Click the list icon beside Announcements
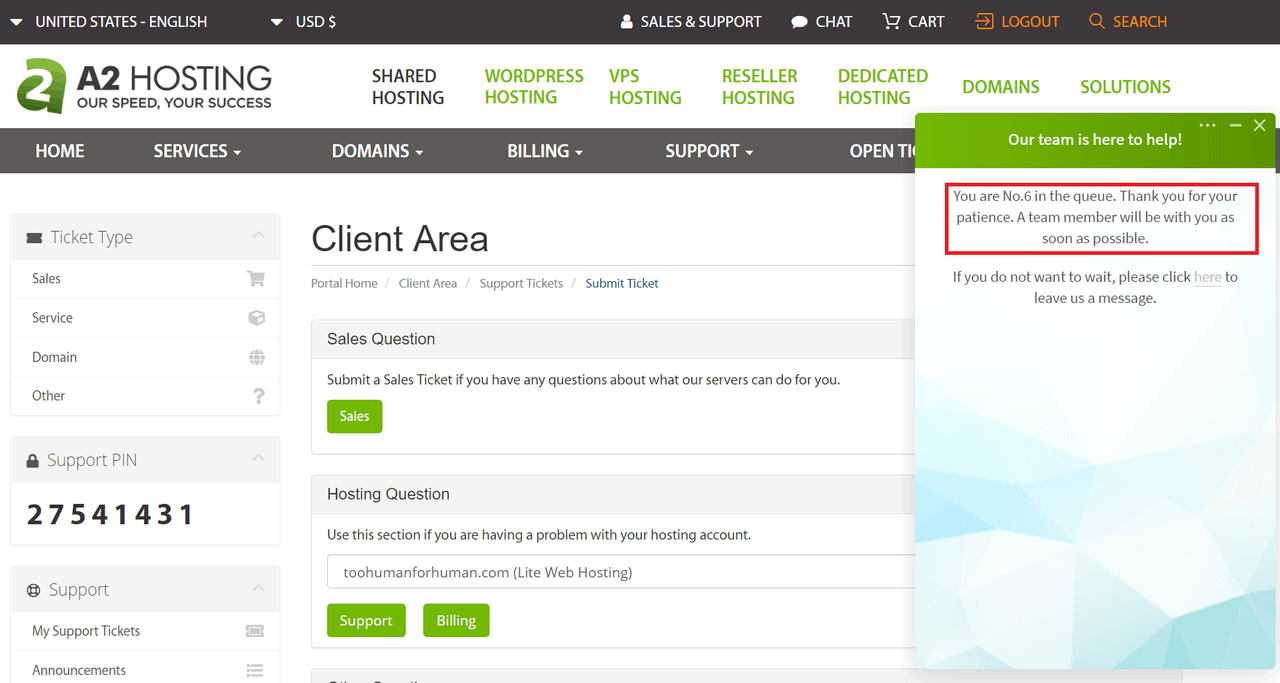Screen dimensions: 1280x683 click(x=255, y=670)
